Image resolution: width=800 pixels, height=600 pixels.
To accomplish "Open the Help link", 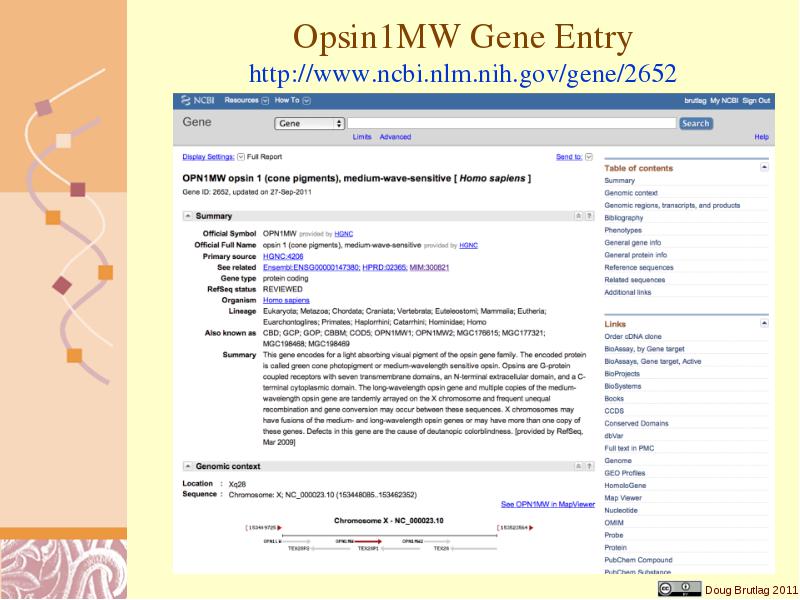I will 761,137.
